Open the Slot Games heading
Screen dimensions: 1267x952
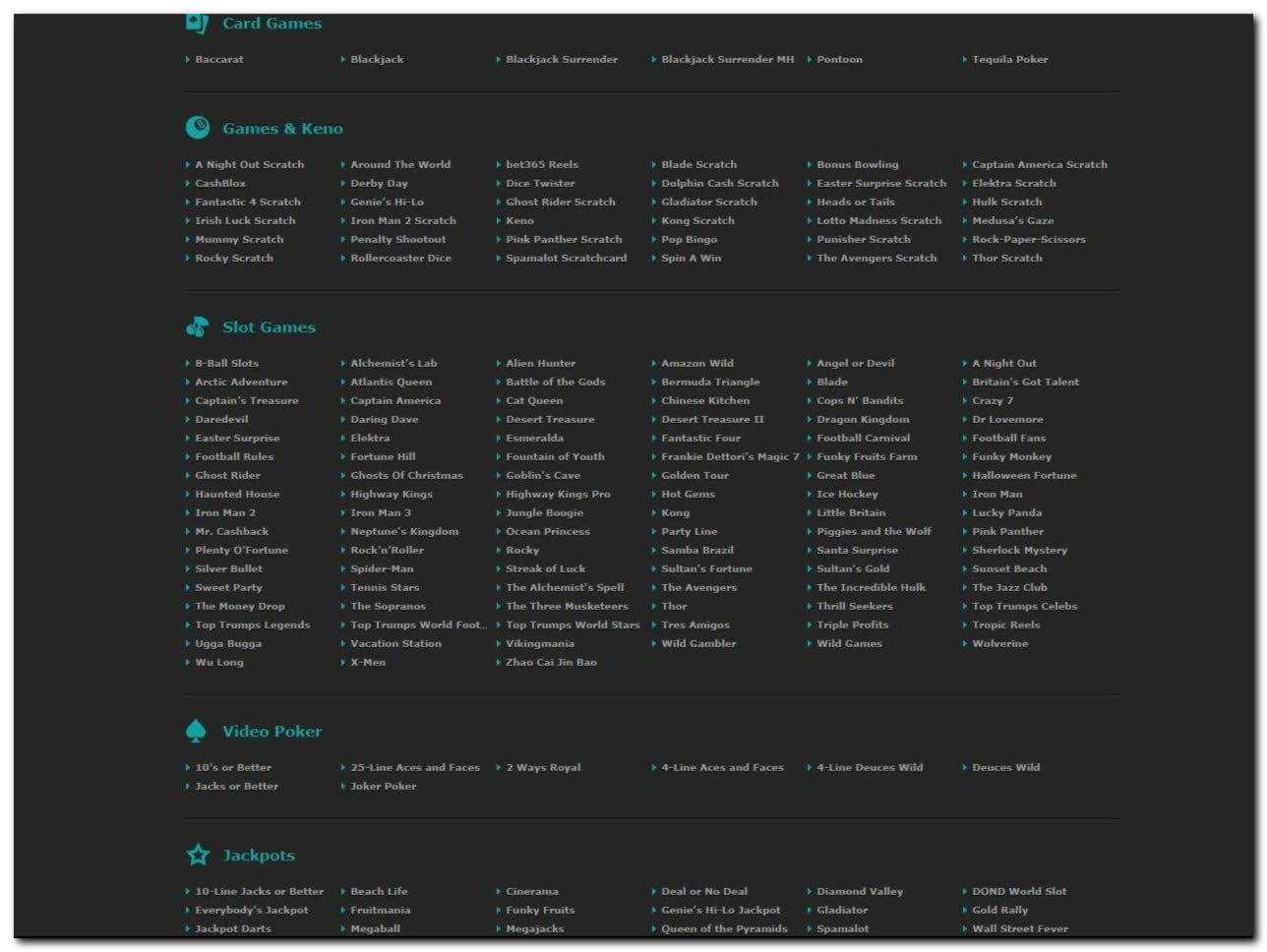pos(270,327)
